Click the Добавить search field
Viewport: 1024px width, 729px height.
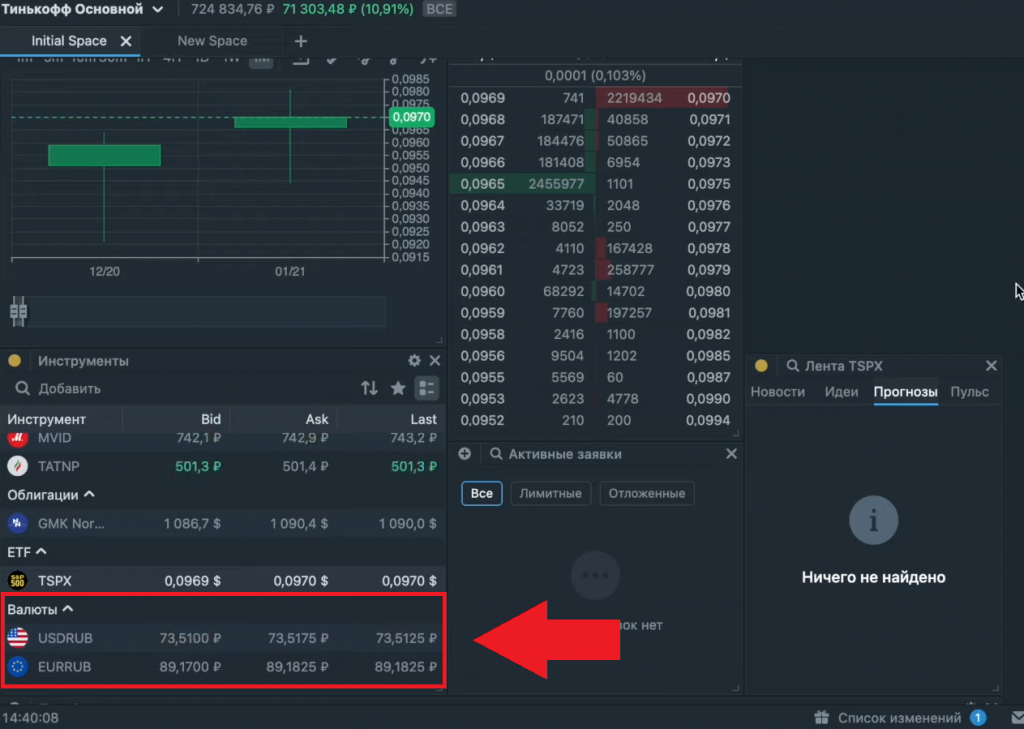(x=69, y=389)
